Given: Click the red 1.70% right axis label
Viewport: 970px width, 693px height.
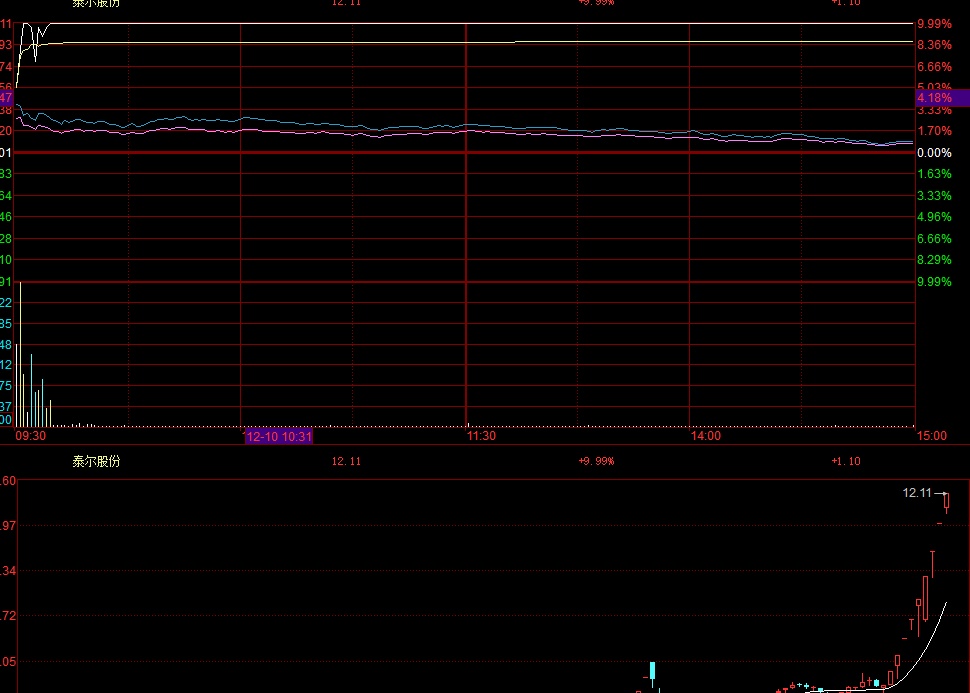Looking at the screenshot, I should click(933, 131).
